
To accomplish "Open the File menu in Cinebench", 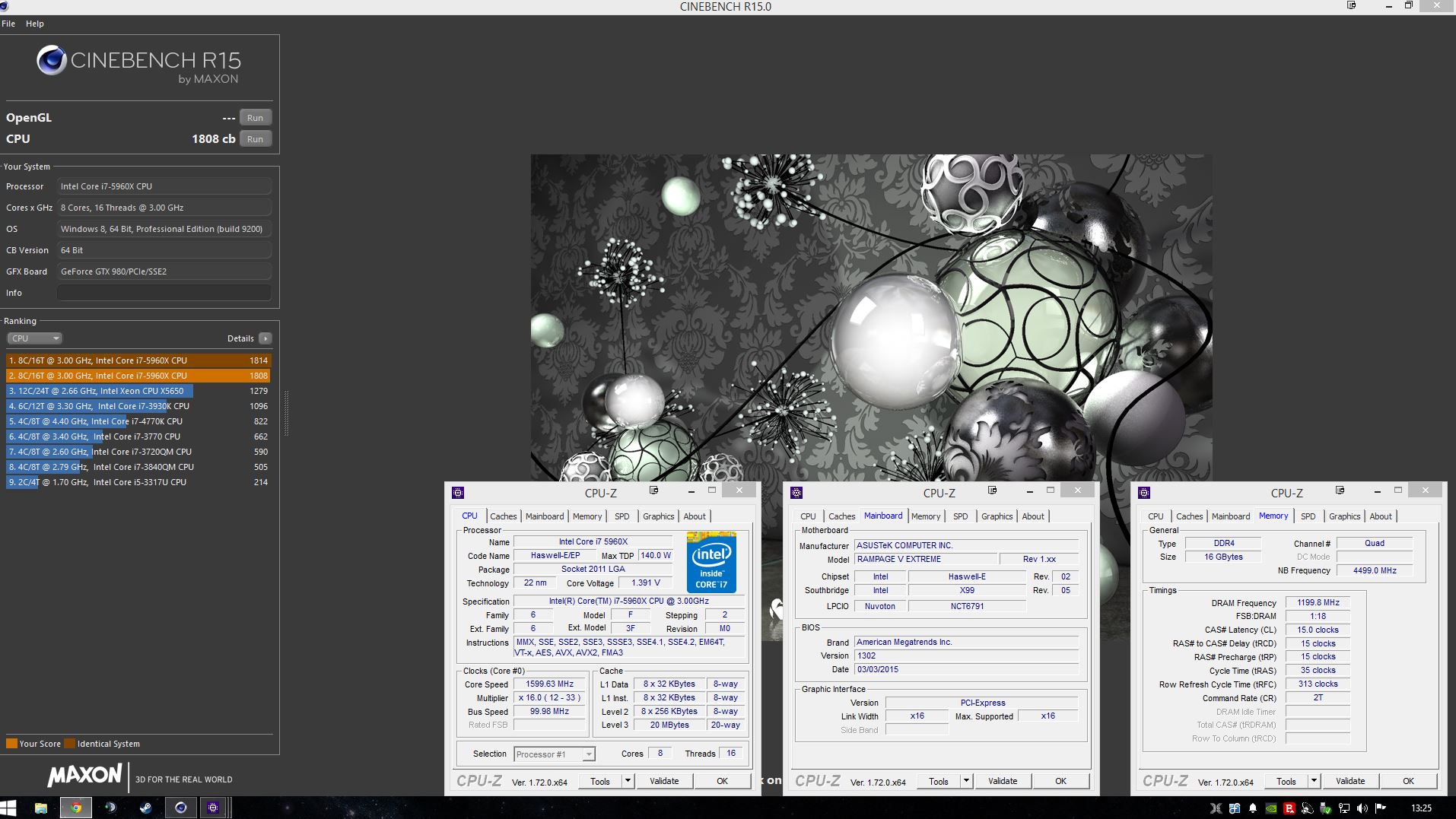I will click(x=8, y=24).
